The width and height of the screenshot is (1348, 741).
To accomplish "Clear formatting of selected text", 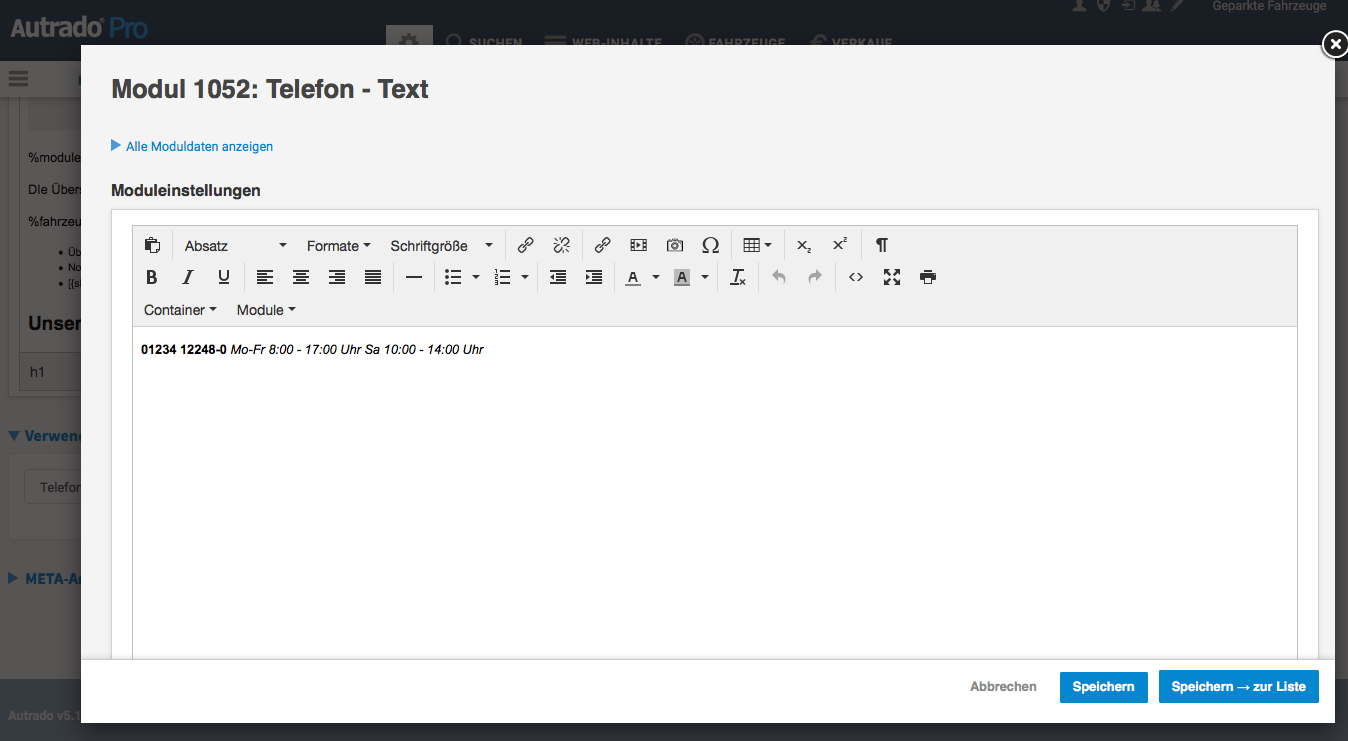I will click(738, 277).
